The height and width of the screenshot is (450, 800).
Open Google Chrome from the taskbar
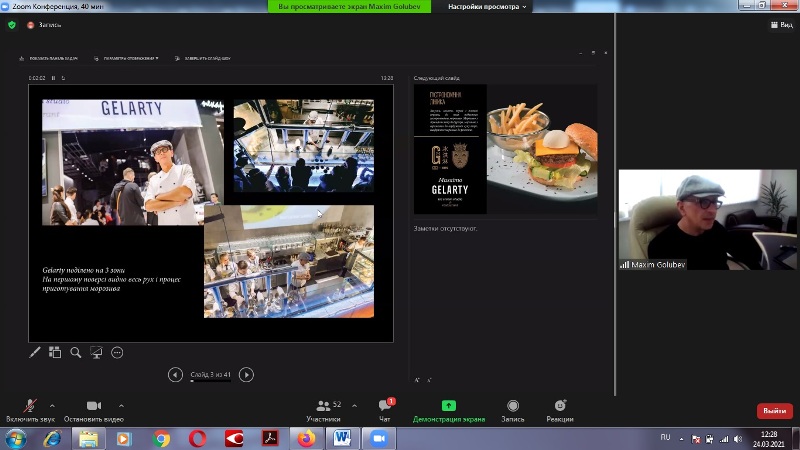(x=161, y=438)
